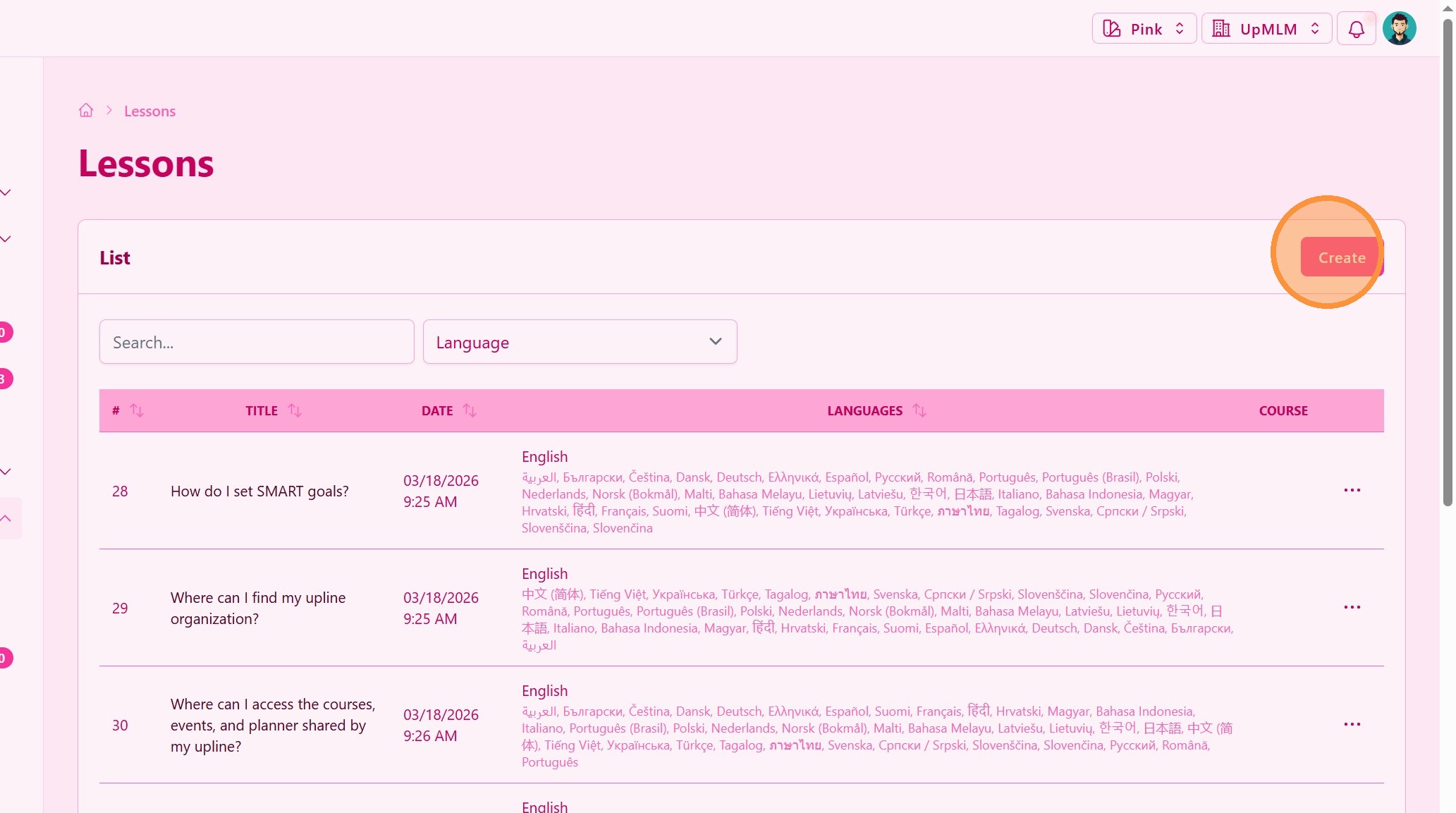The height and width of the screenshot is (813, 1456).
Task: Open three-dot menu for lesson 30
Action: click(1352, 725)
